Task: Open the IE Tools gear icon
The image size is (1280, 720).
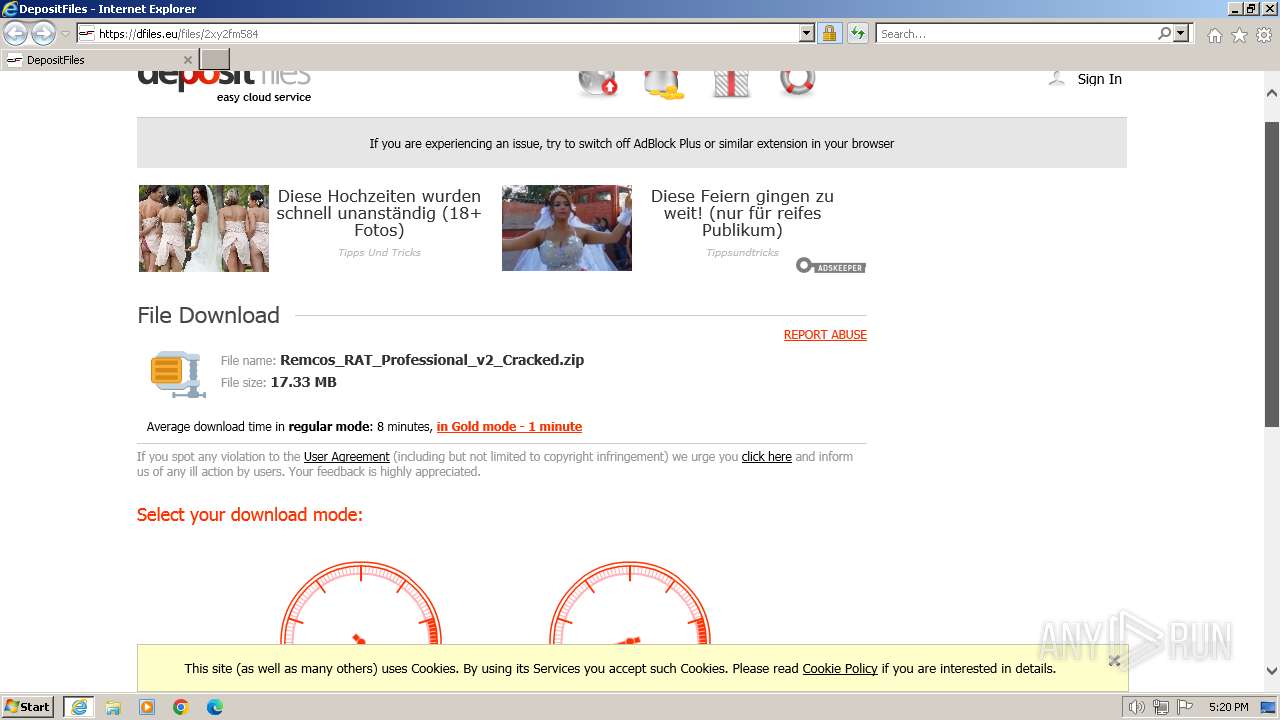Action: pyautogui.click(x=1264, y=35)
